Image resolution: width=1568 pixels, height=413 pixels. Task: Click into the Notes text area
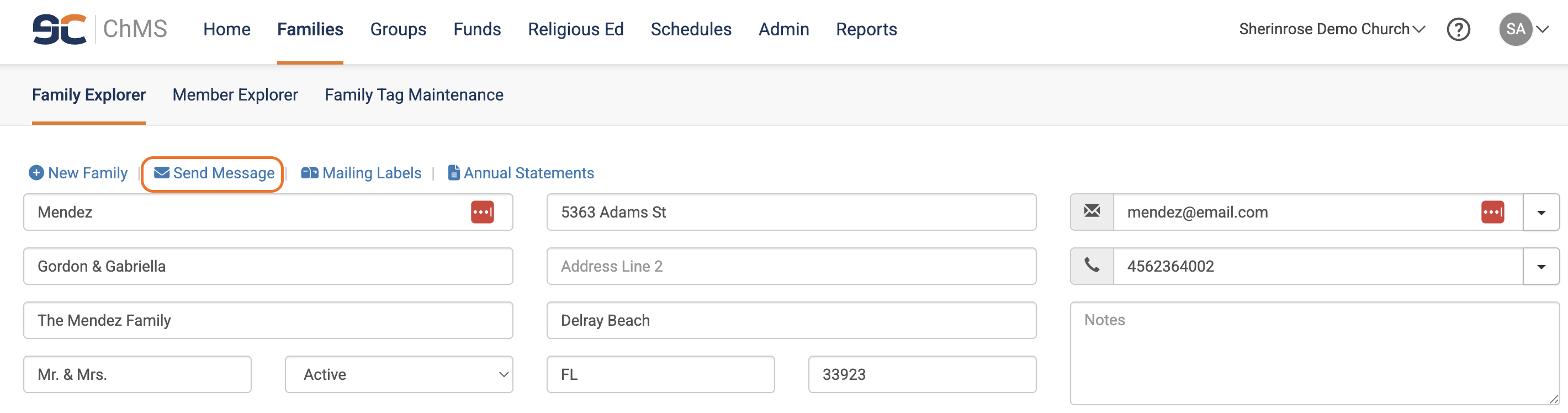click(x=1314, y=353)
